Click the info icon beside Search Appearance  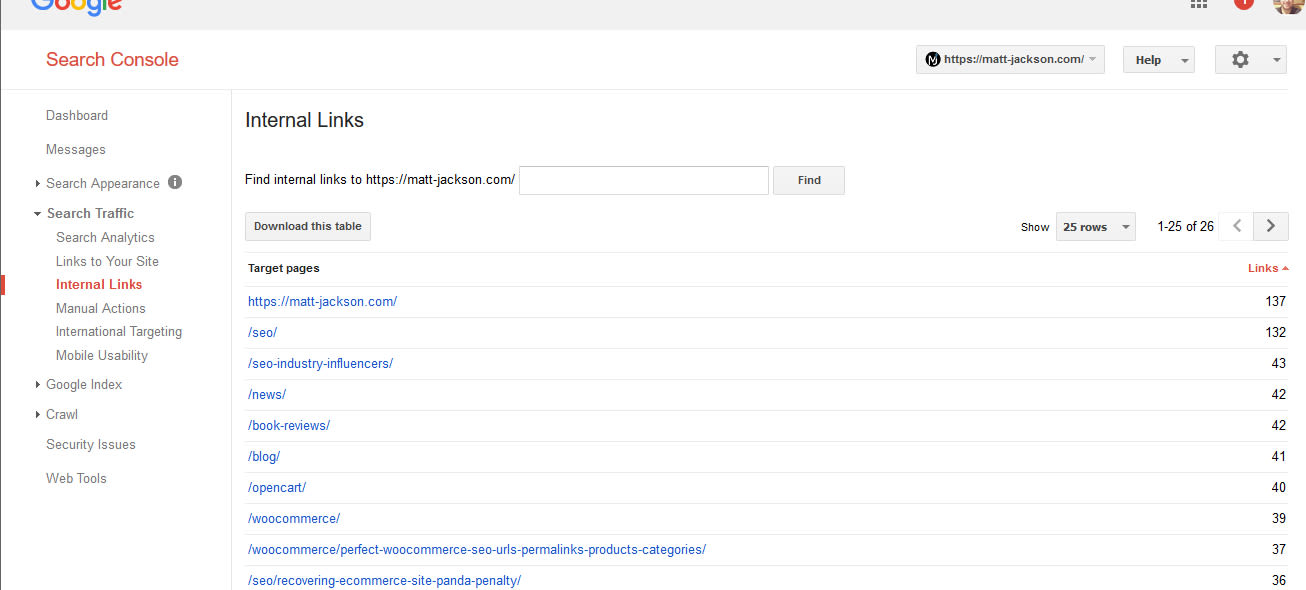pos(175,182)
